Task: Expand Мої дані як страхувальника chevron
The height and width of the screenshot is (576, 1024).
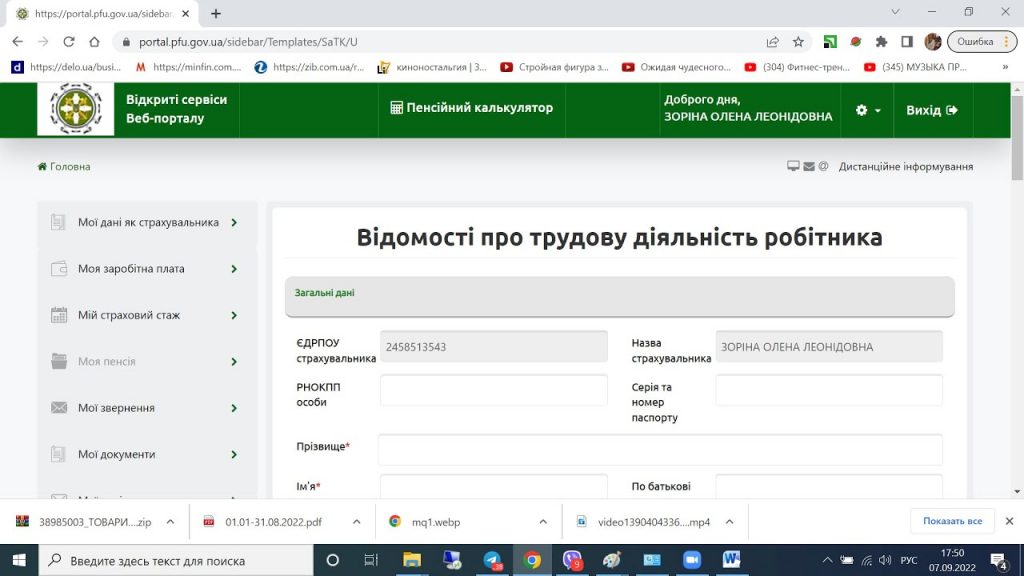Action: [234, 223]
